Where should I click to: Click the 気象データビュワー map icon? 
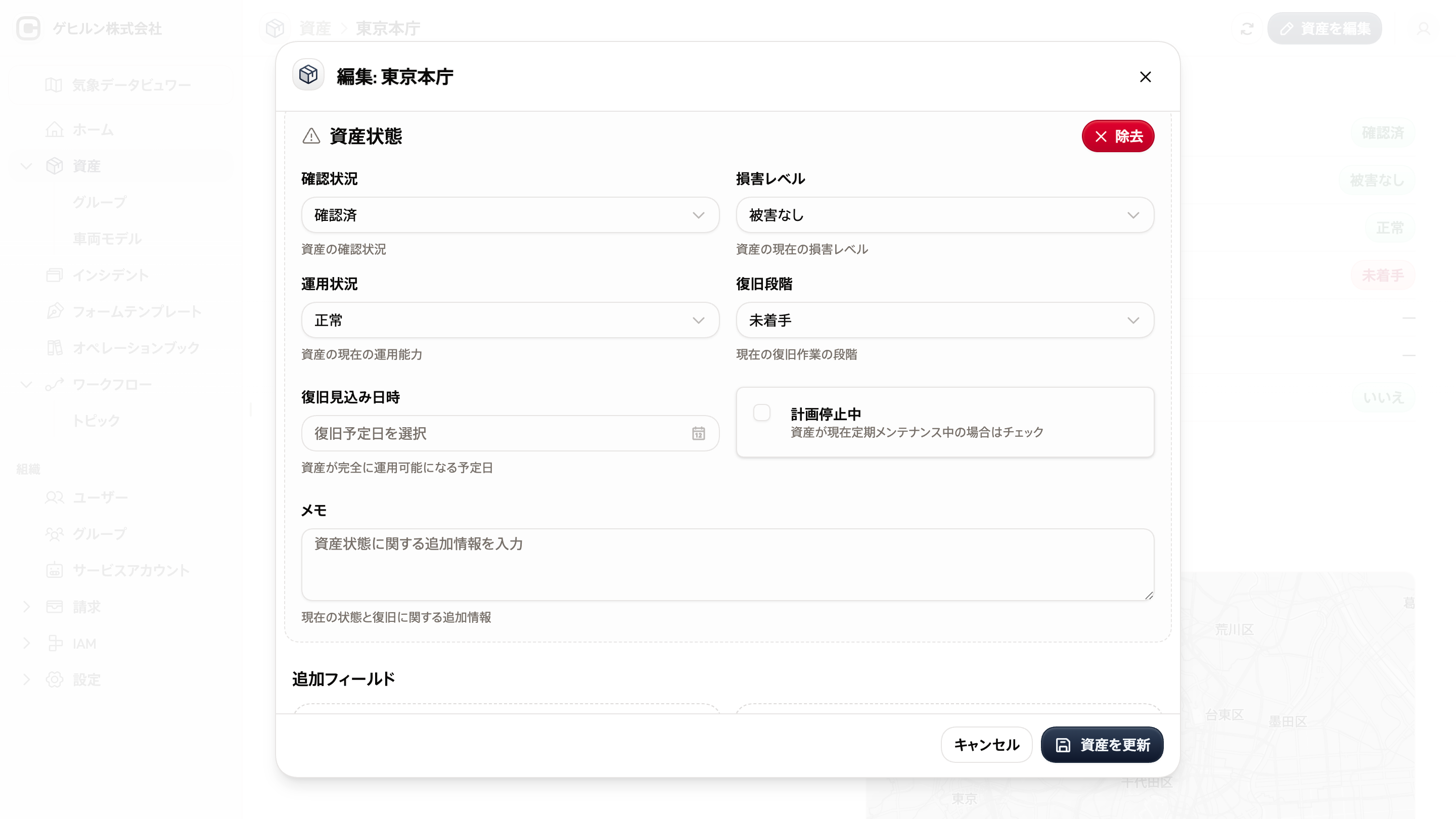pyautogui.click(x=54, y=85)
